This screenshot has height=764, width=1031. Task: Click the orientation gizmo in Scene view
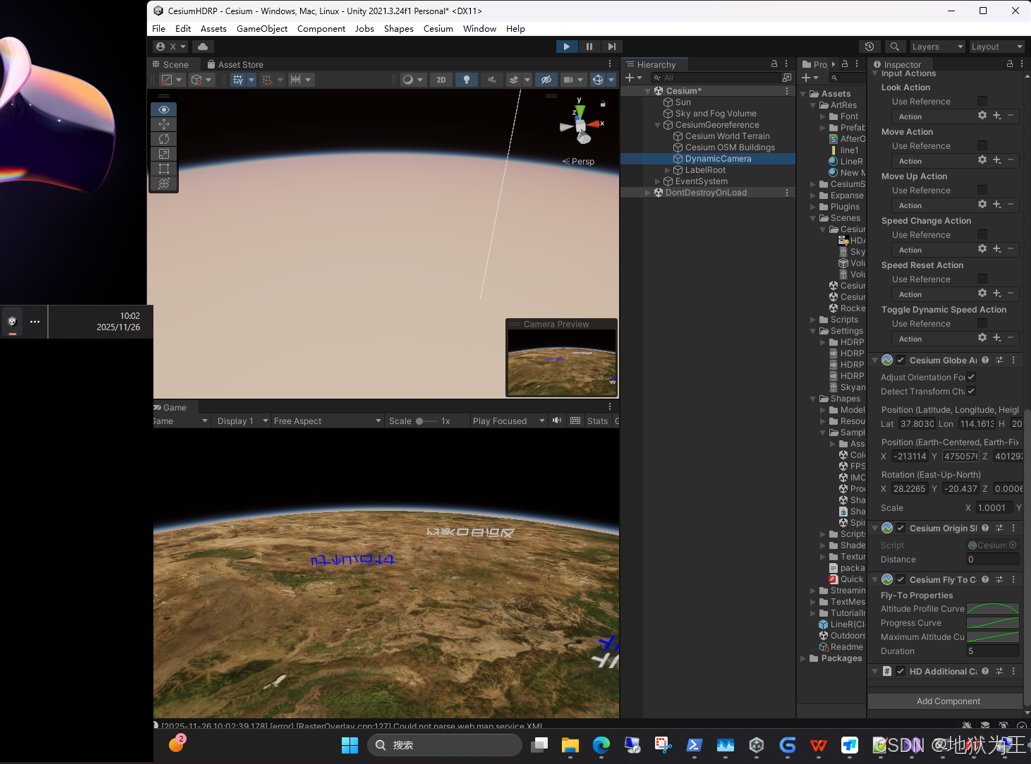point(580,124)
